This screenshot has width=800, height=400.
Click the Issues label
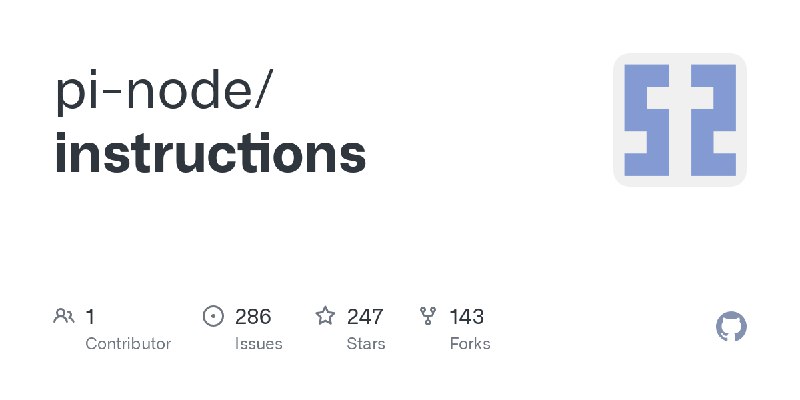pos(259,344)
